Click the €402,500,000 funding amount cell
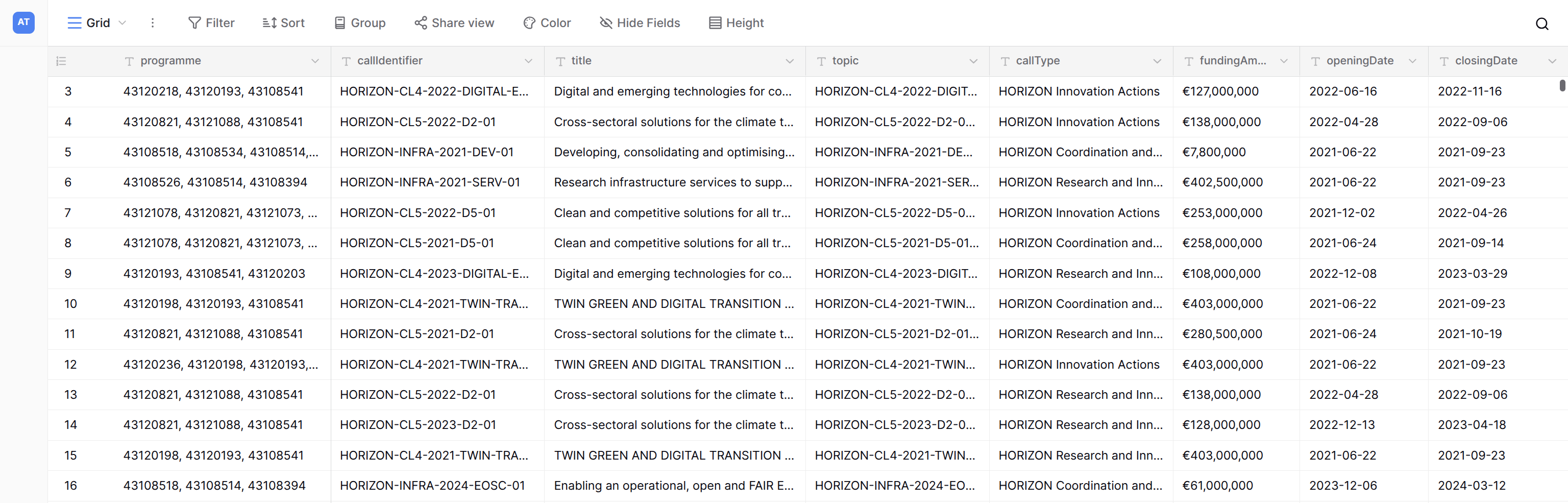 point(1222,182)
